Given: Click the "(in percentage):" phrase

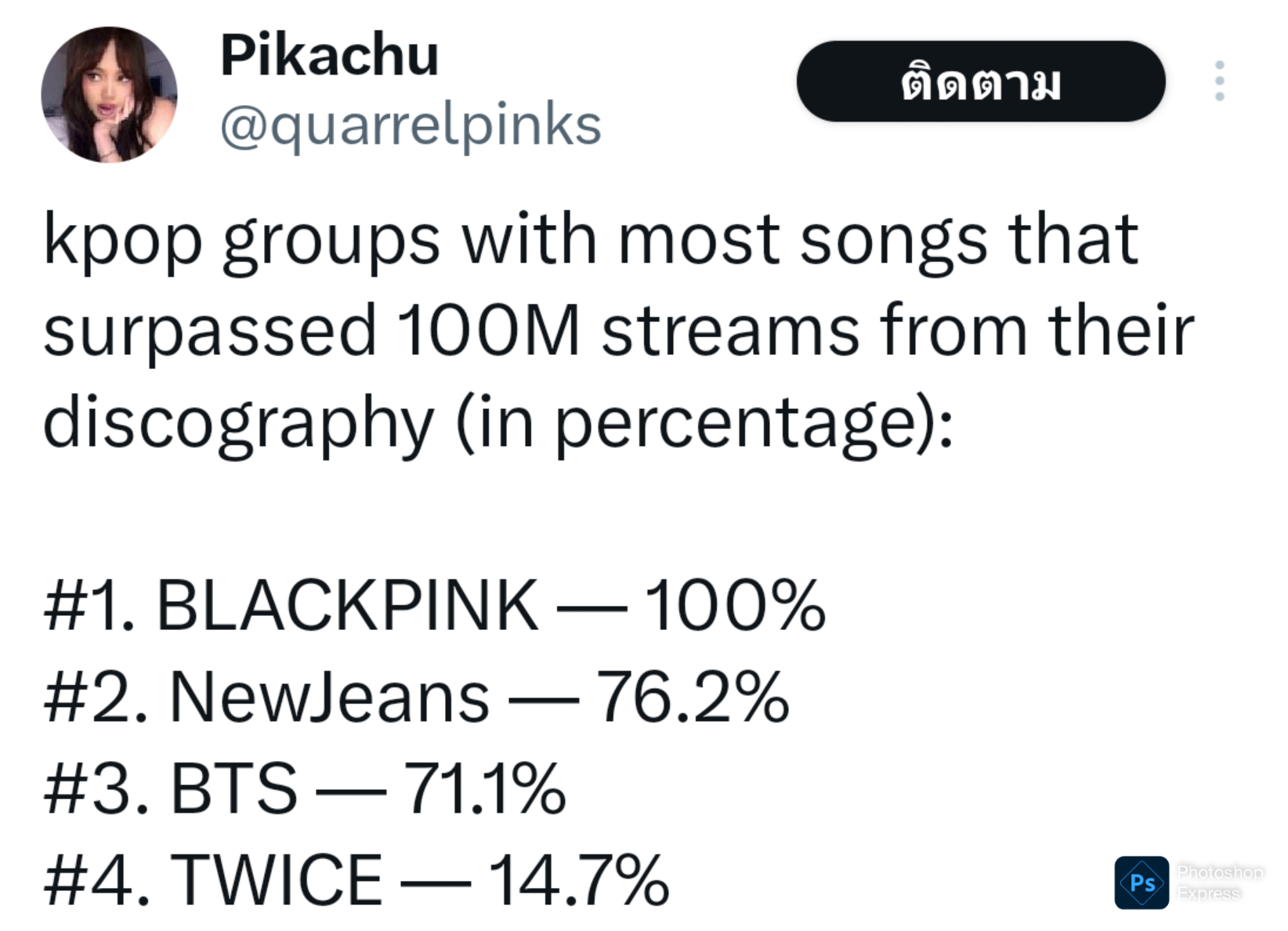Looking at the screenshot, I should (x=704, y=423).
